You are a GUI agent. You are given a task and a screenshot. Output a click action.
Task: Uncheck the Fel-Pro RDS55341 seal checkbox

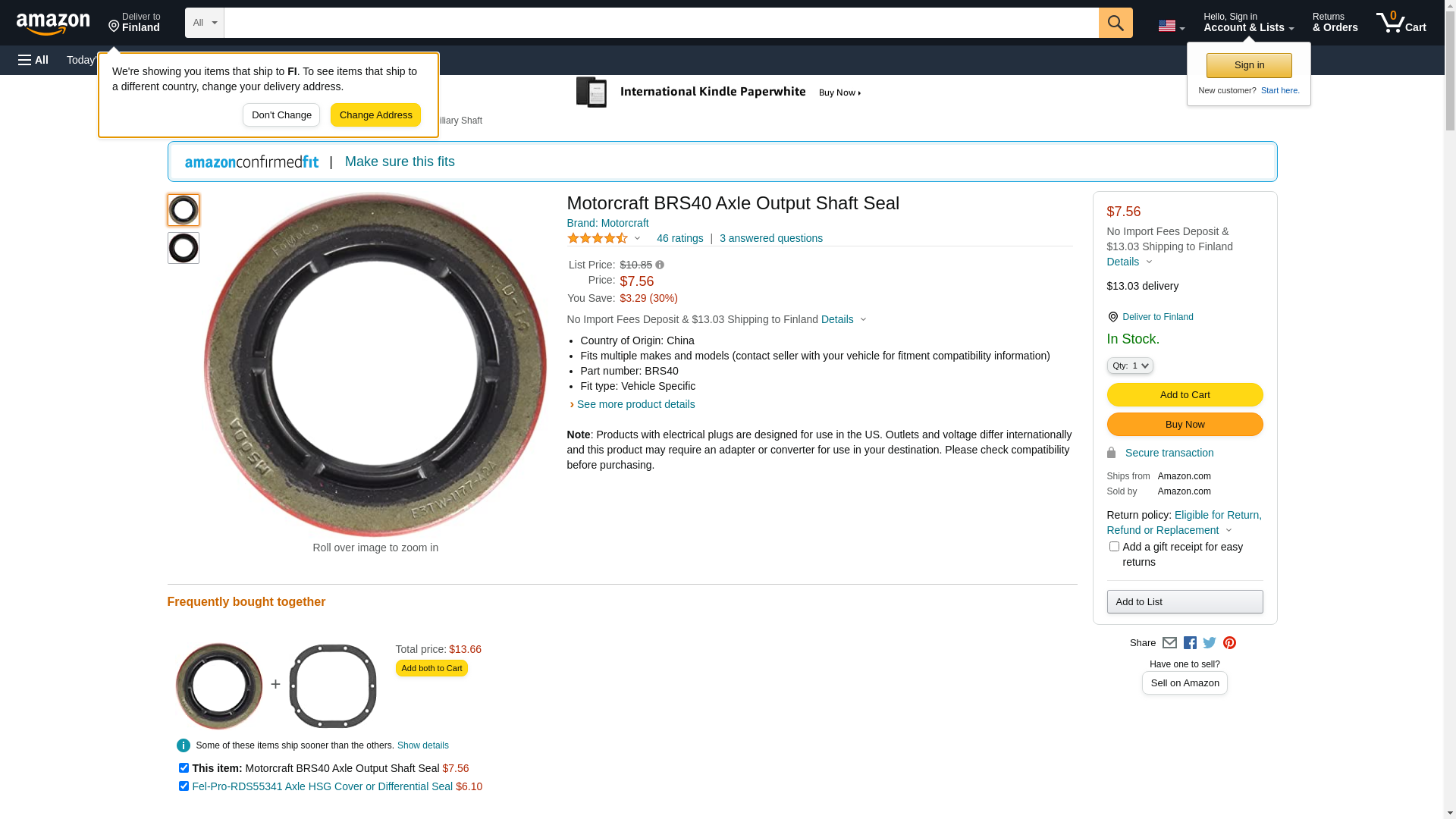point(184,786)
